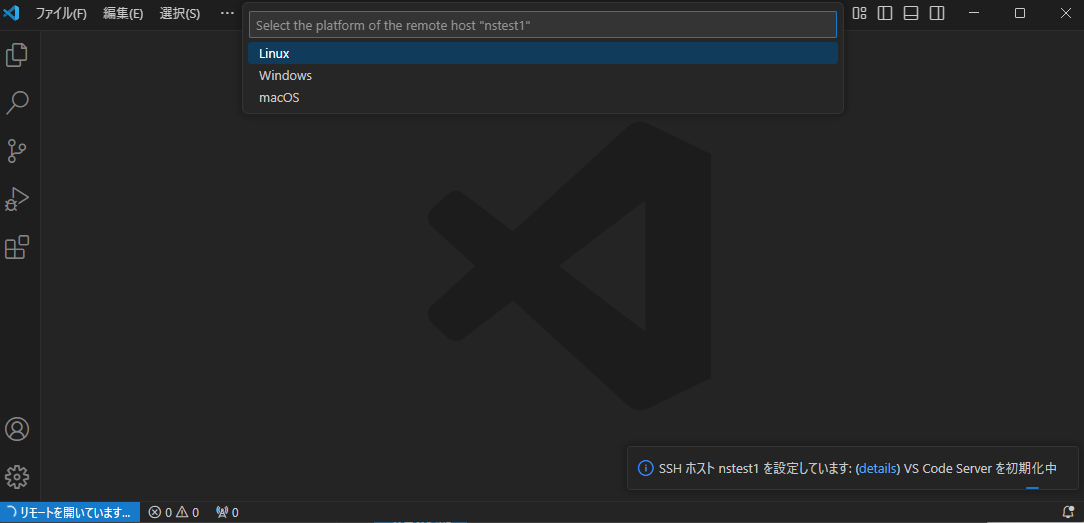Open problems errors and warnings indicator
The height and width of the screenshot is (523, 1084).
[174, 512]
